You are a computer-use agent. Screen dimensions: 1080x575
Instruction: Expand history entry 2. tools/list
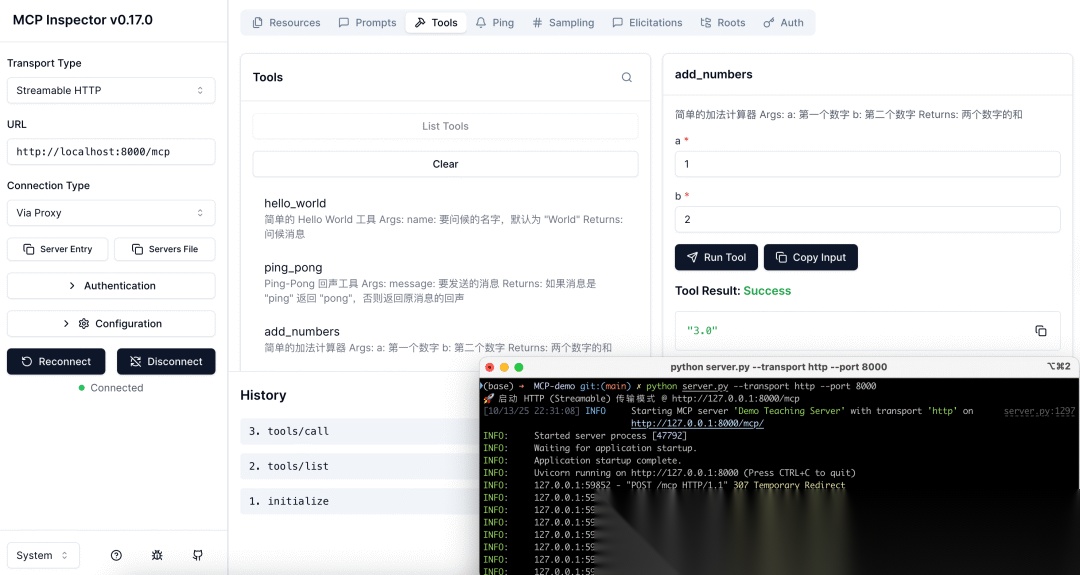coord(360,466)
